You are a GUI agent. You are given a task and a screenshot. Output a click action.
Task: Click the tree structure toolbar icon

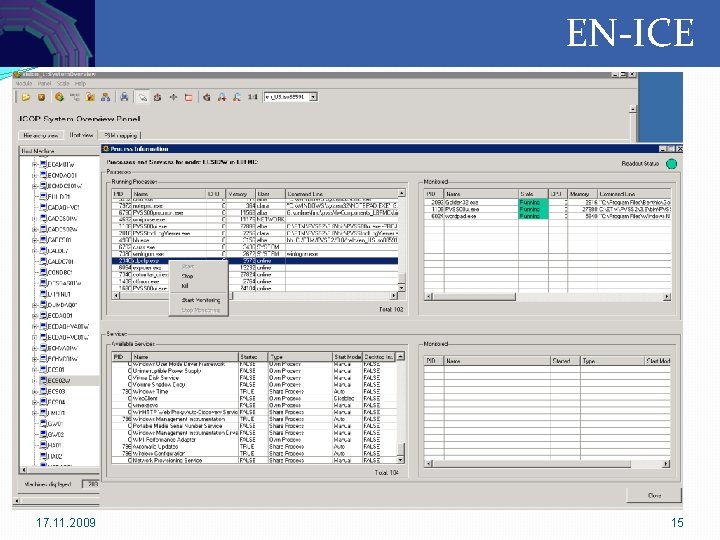(74, 97)
